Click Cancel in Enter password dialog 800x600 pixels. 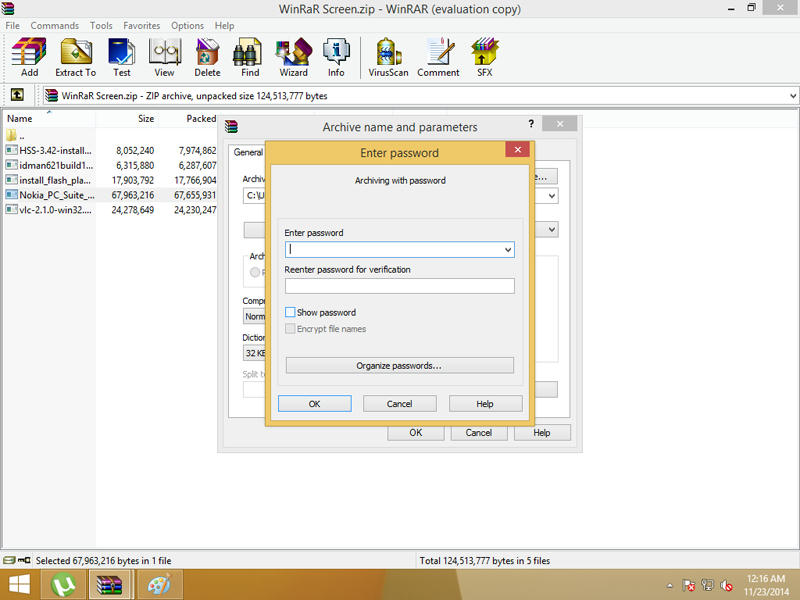point(399,404)
